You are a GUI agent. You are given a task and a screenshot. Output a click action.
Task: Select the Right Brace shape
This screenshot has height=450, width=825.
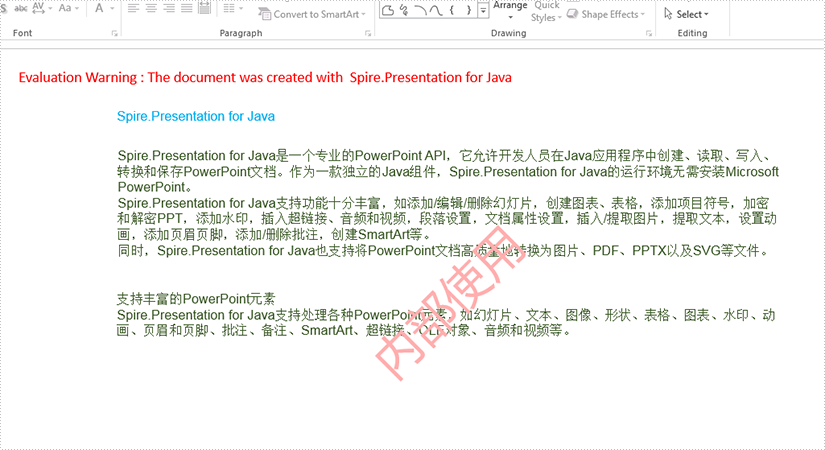(468, 10)
